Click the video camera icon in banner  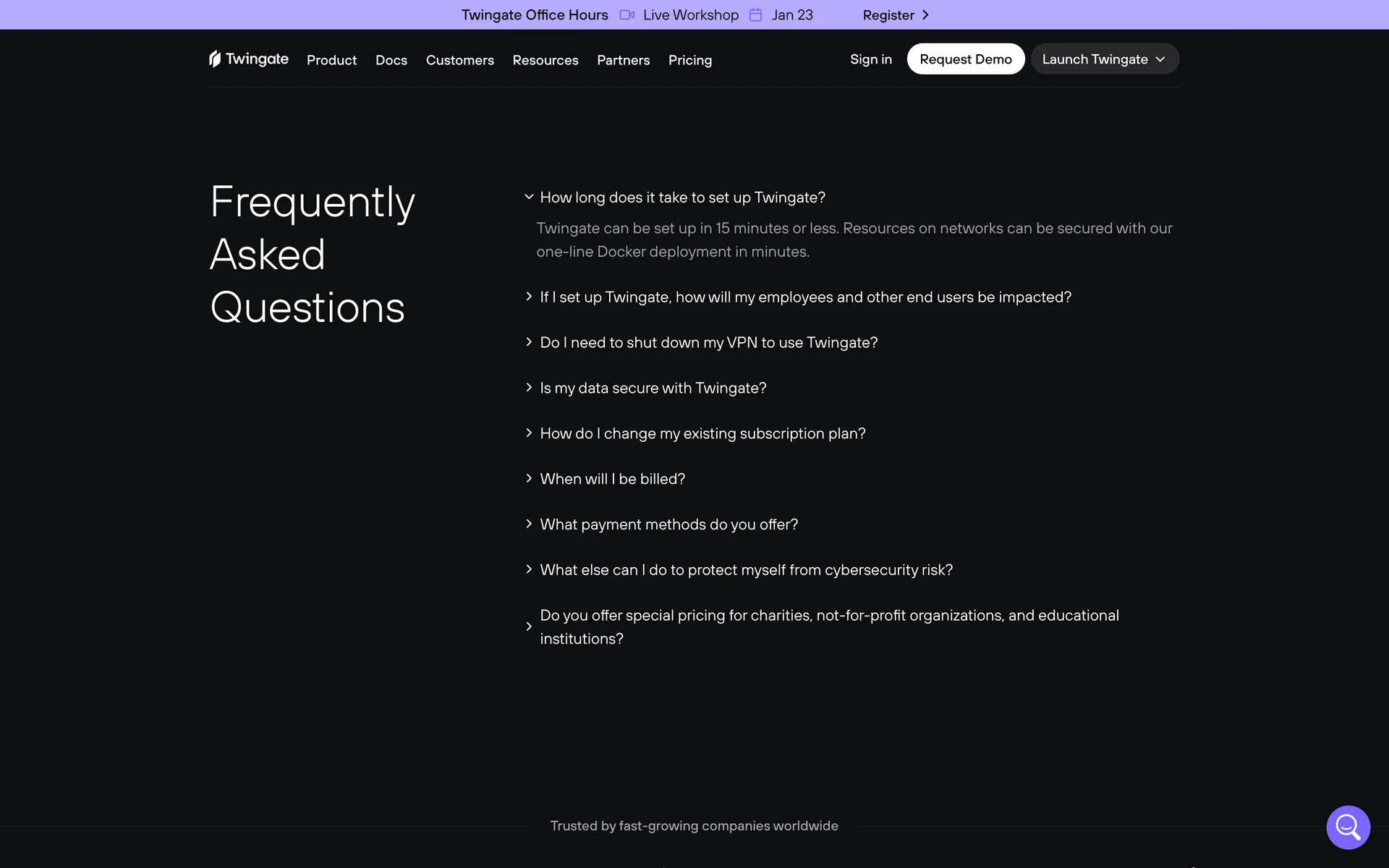tap(626, 15)
